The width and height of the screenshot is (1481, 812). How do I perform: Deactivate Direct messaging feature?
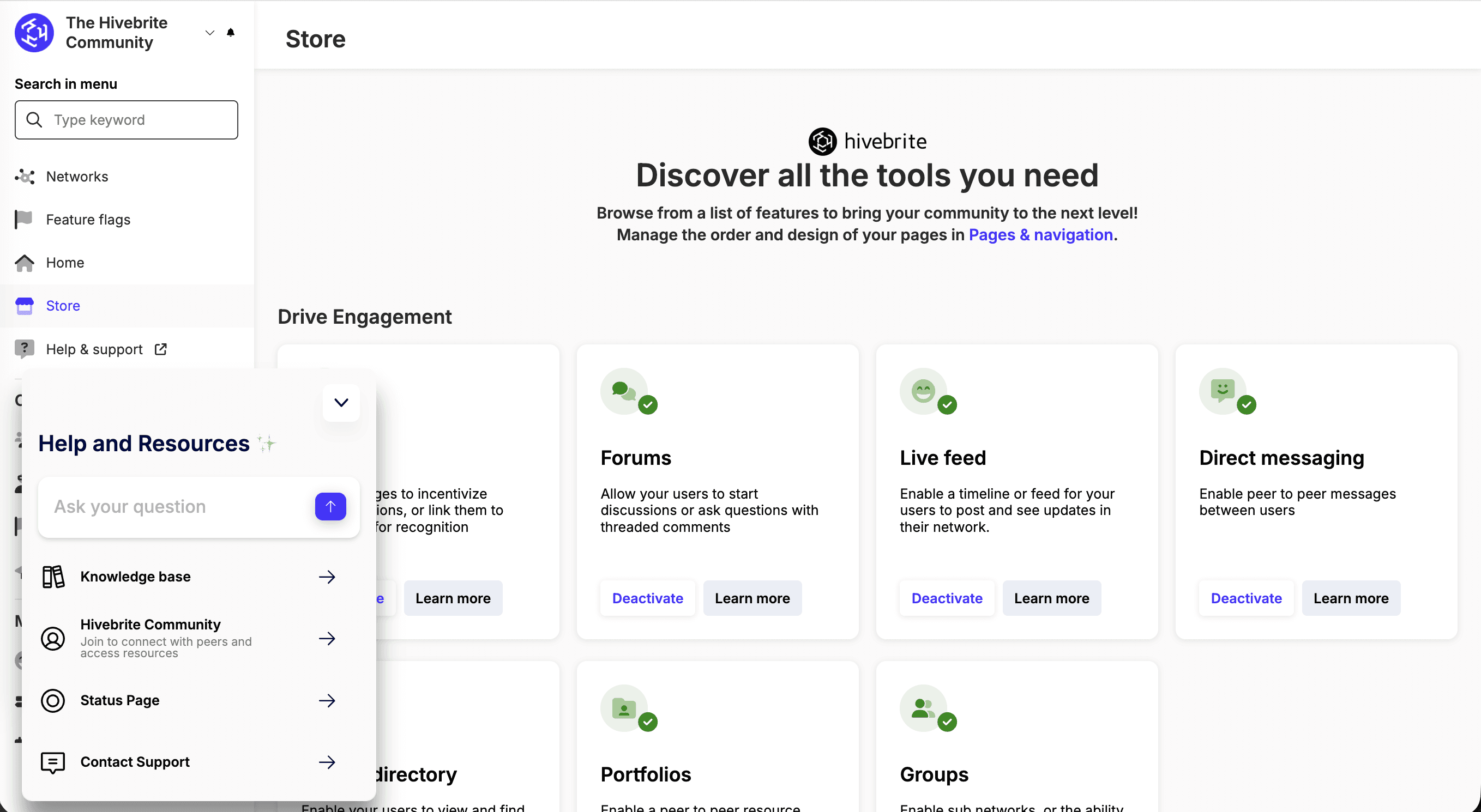point(1246,598)
